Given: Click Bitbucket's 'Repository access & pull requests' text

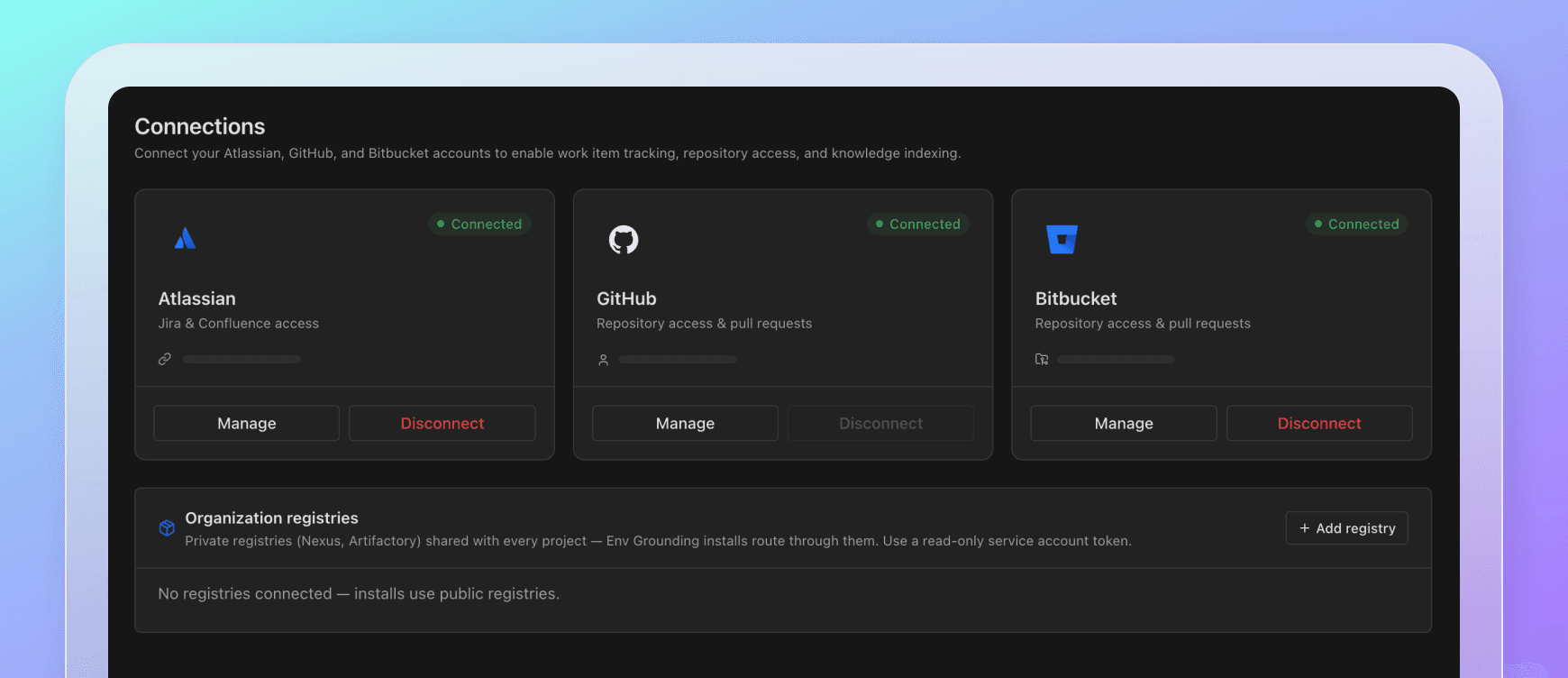Looking at the screenshot, I should pyautogui.click(x=1143, y=324).
